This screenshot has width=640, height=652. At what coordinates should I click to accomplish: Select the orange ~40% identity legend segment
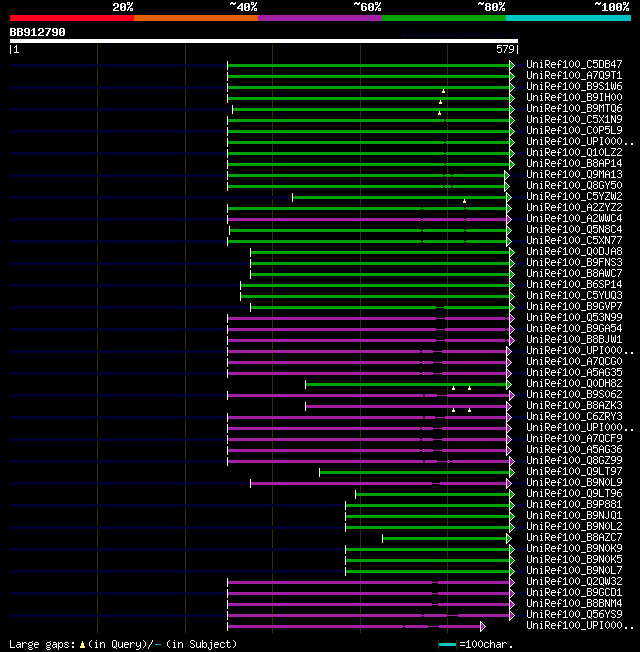point(196,18)
